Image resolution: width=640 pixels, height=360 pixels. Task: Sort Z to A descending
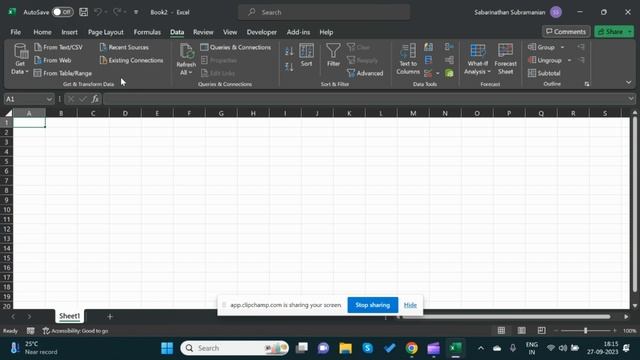coord(289,67)
